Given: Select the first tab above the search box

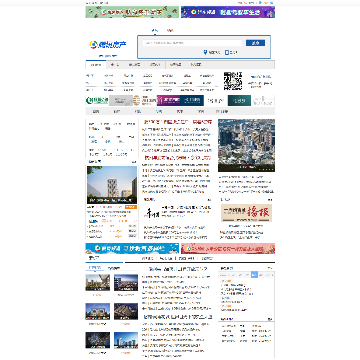Looking at the screenshot, I should coord(155,31).
